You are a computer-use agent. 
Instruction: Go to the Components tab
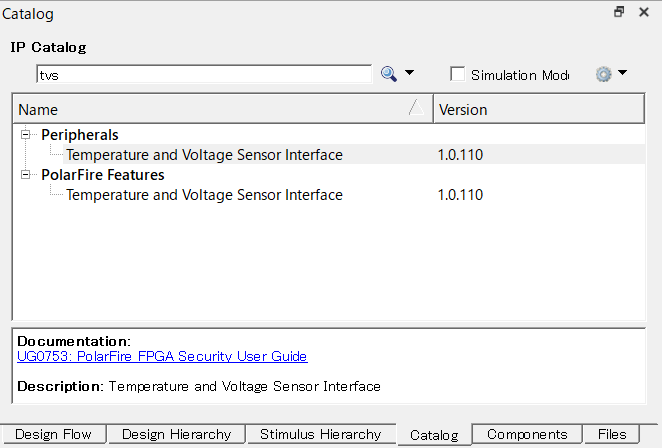(x=526, y=435)
